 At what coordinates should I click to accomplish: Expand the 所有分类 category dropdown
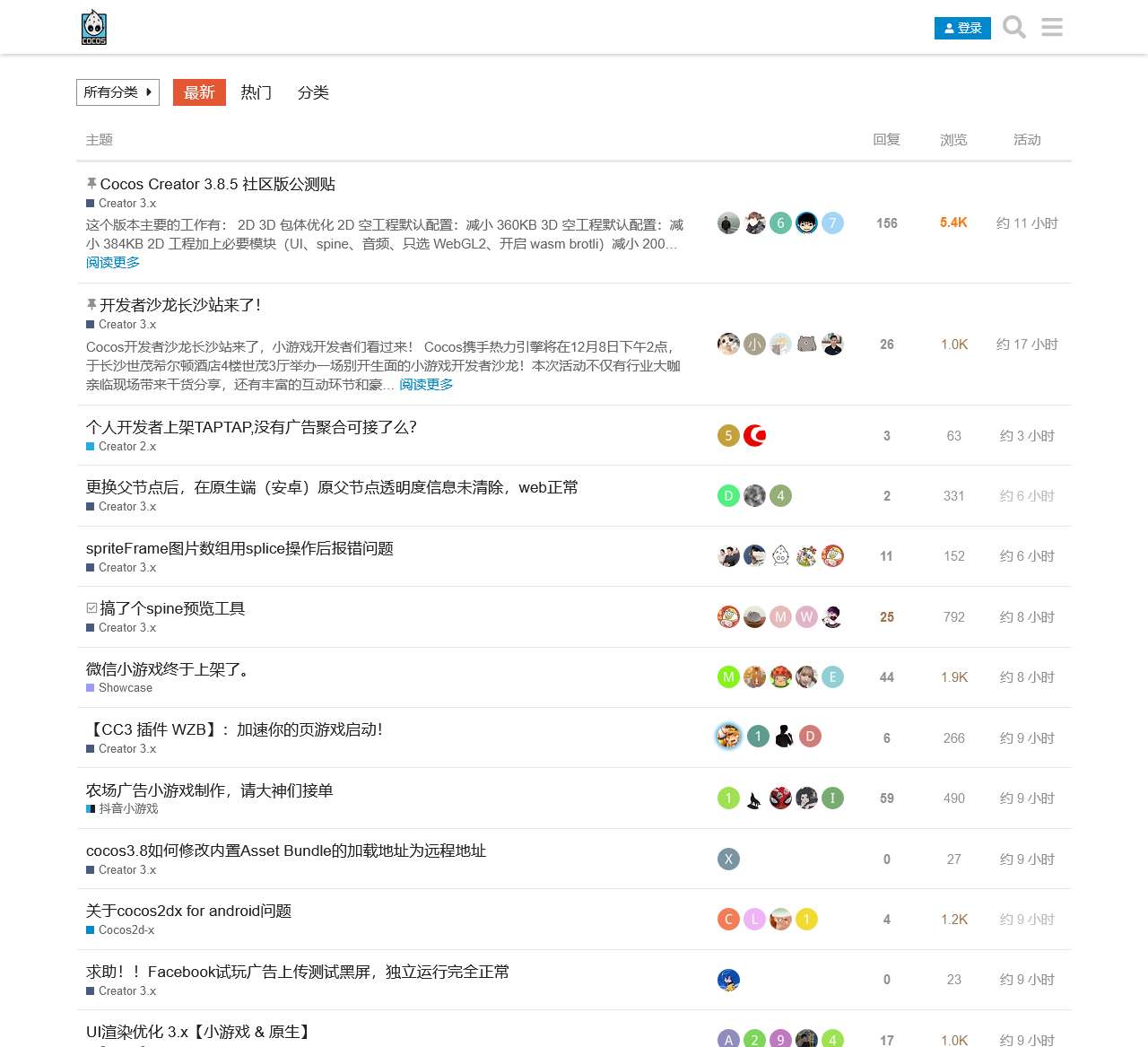coord(117,92)
